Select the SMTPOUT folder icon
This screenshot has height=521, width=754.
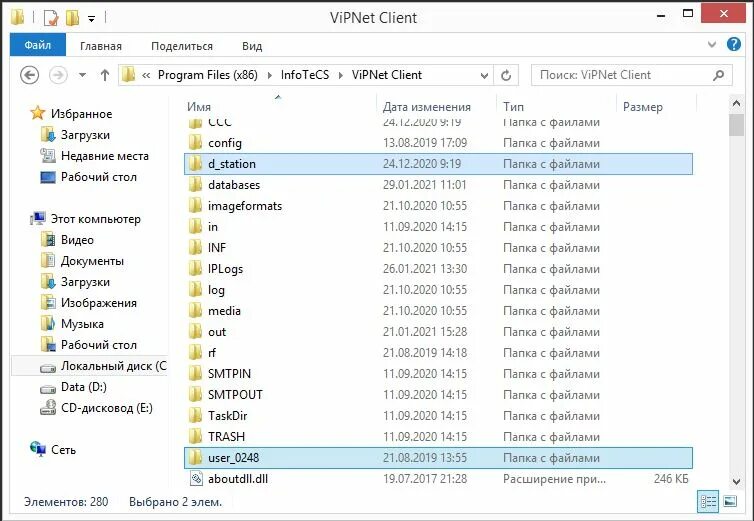pos(195,394)
